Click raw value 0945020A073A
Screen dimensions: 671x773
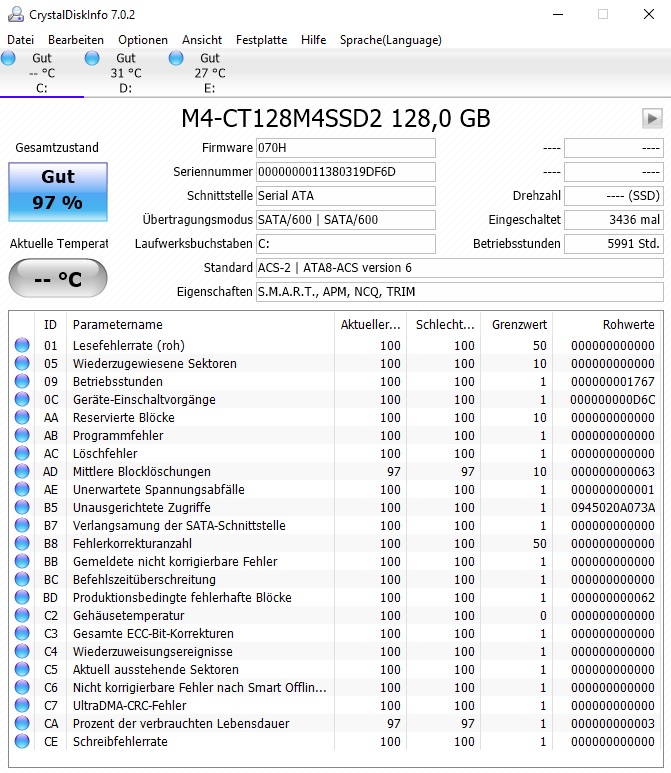point(613,508)
